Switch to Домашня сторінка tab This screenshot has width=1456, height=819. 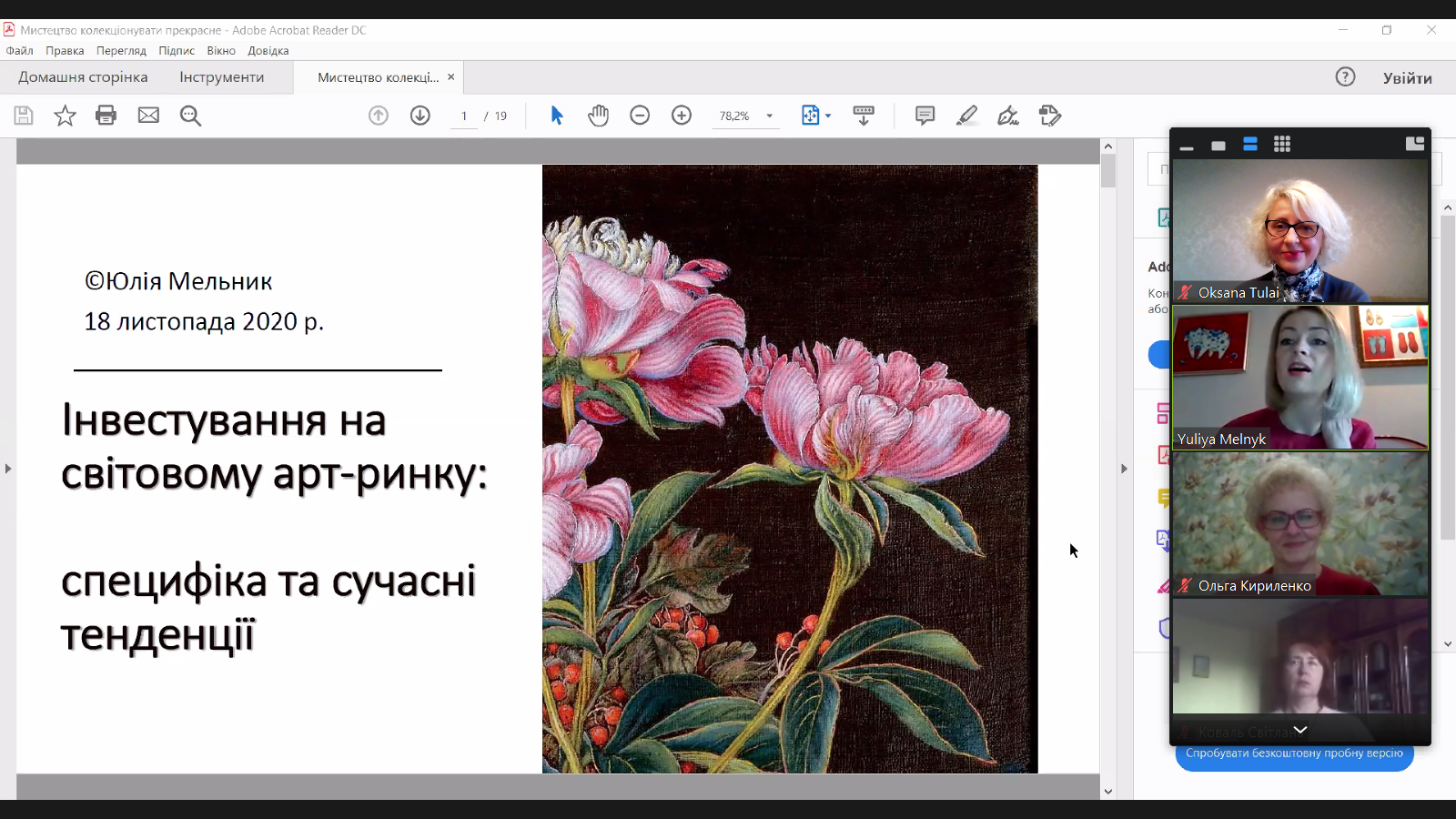click(x=83, y=77)
